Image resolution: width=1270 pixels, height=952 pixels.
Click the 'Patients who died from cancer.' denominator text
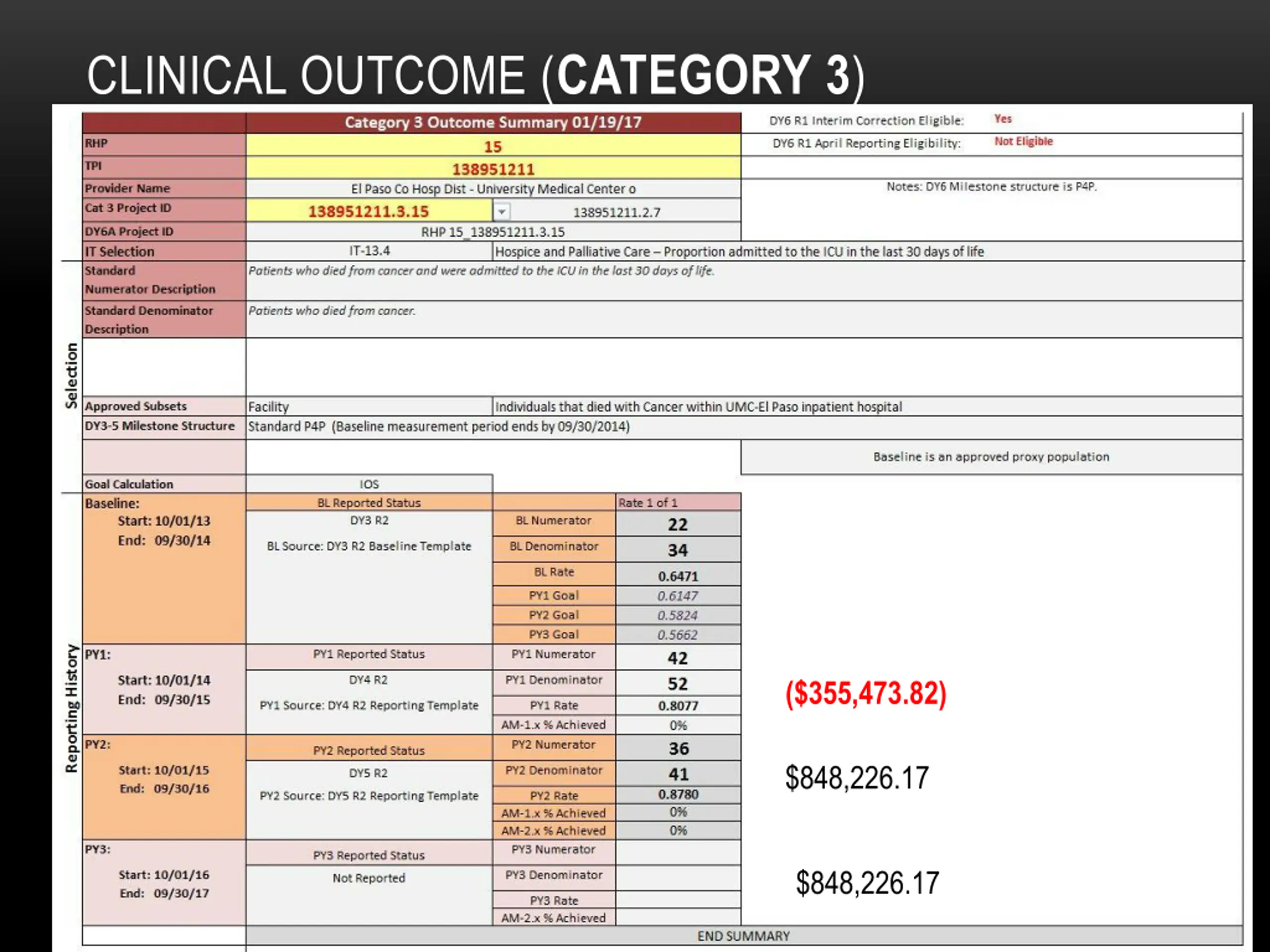(332, 310)
